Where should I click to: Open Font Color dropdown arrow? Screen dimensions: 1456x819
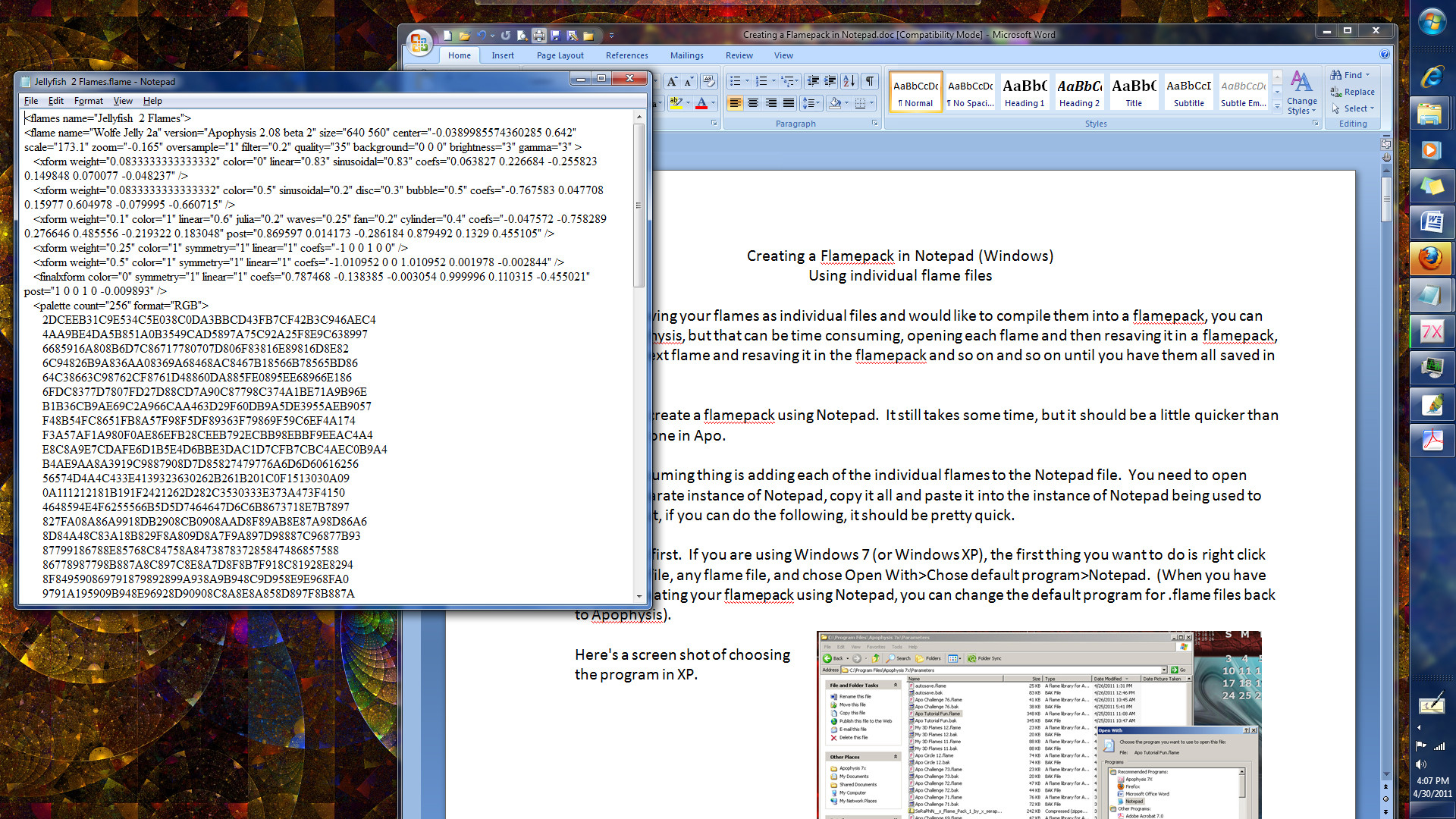(x=714, y=103)
